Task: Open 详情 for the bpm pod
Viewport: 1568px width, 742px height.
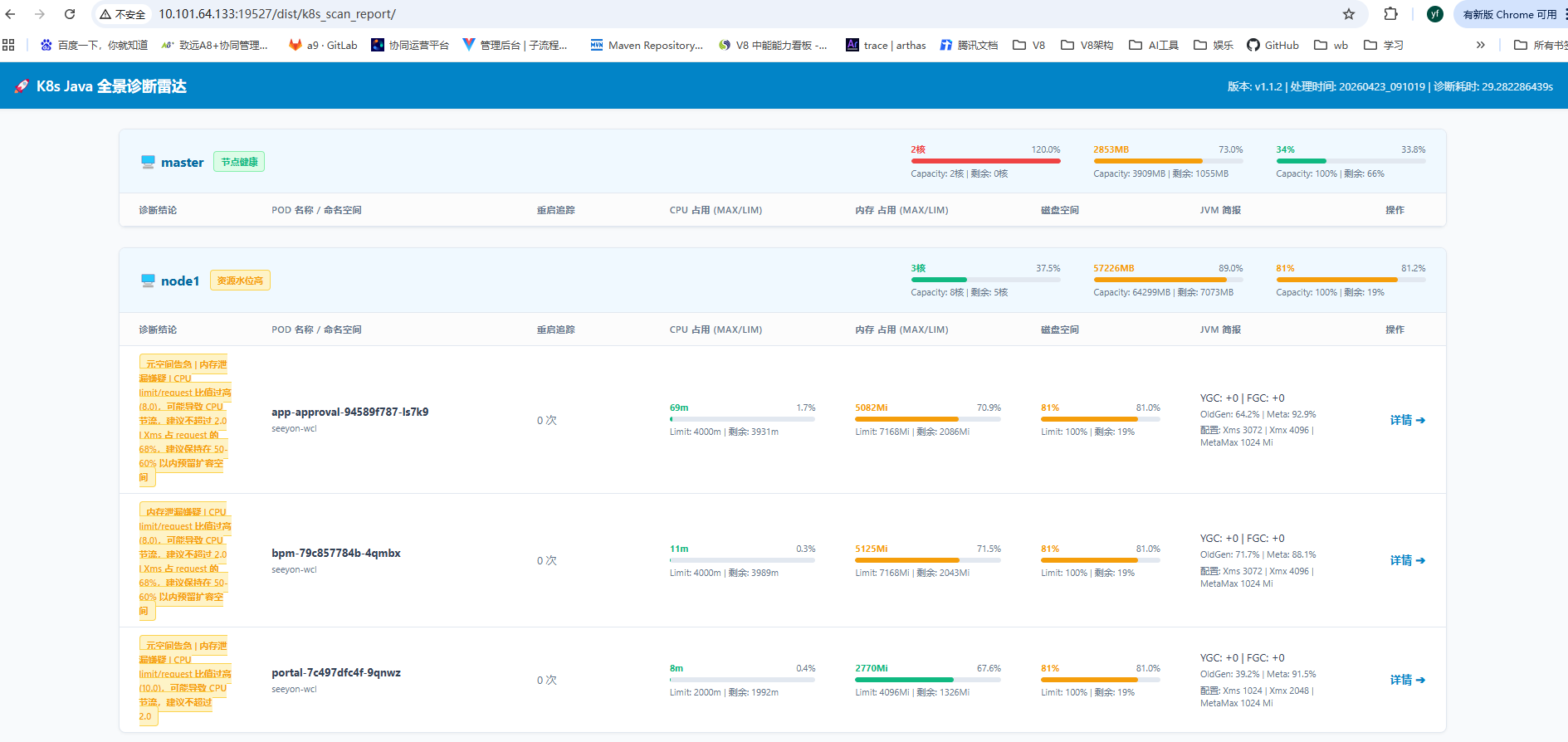Action: coord(1408,560)
